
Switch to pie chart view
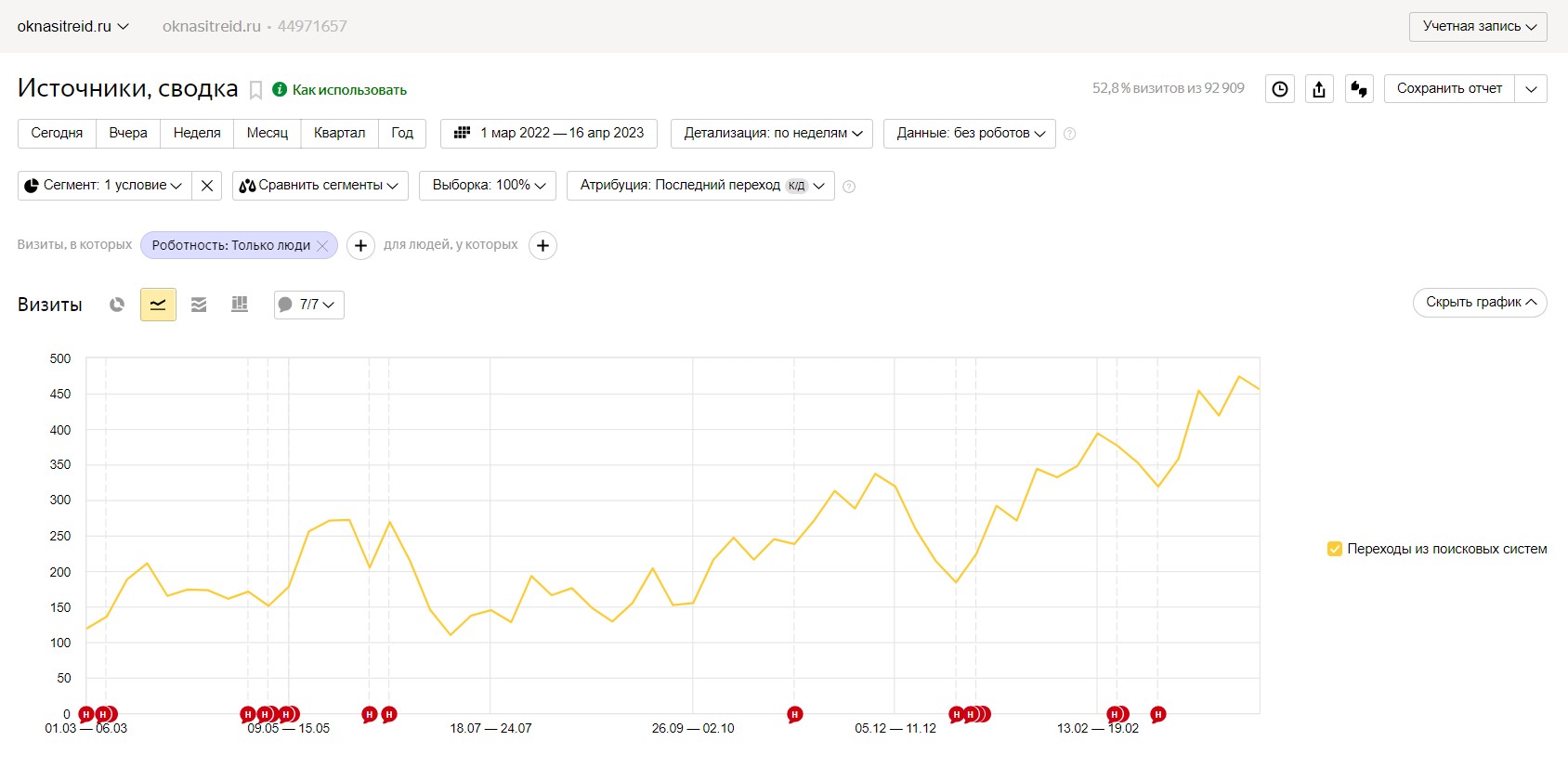point(117,305)
